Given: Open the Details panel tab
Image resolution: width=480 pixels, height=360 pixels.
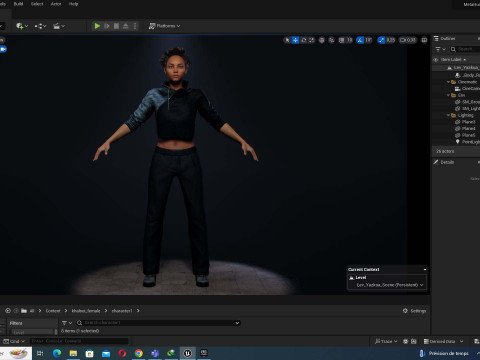Looking at the screenshot, I should [444, 162].
